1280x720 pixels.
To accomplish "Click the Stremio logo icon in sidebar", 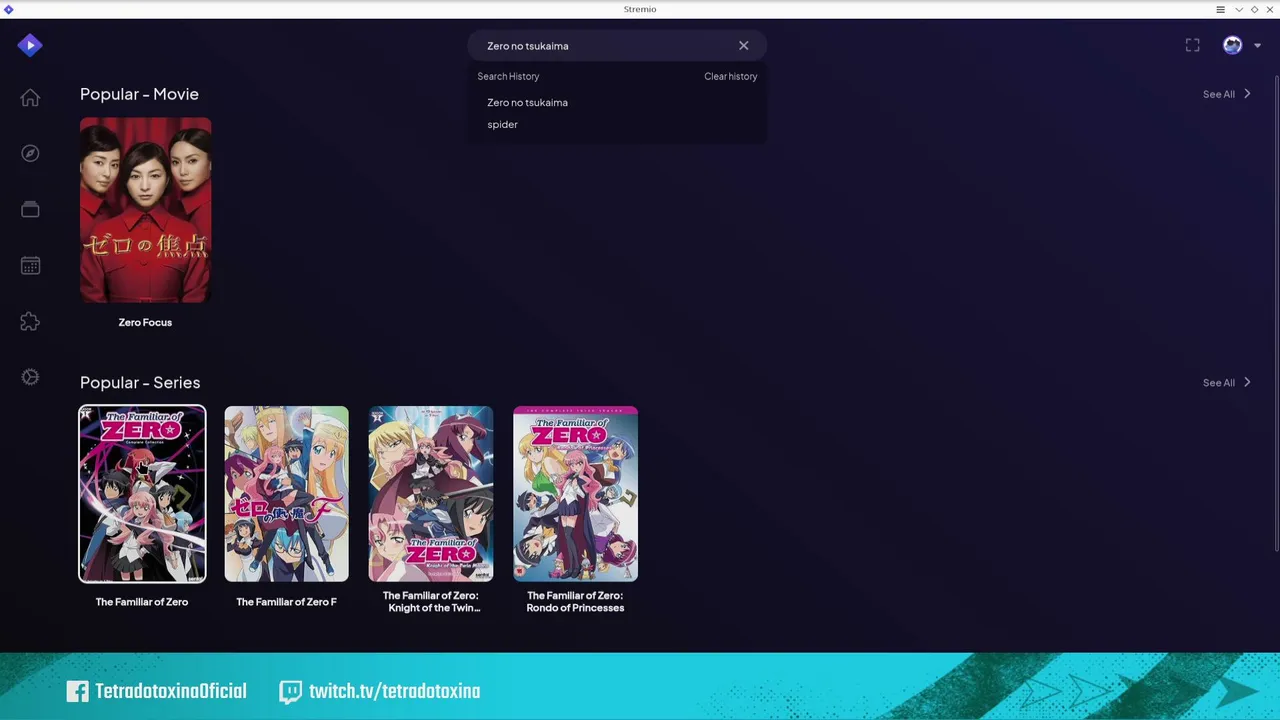I will tap(30, 45).
